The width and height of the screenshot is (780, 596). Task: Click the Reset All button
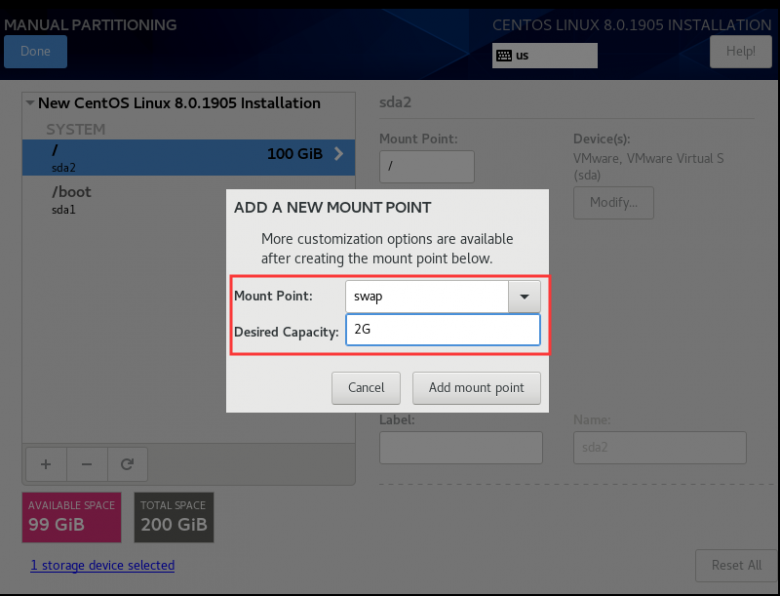click(736, 565)
